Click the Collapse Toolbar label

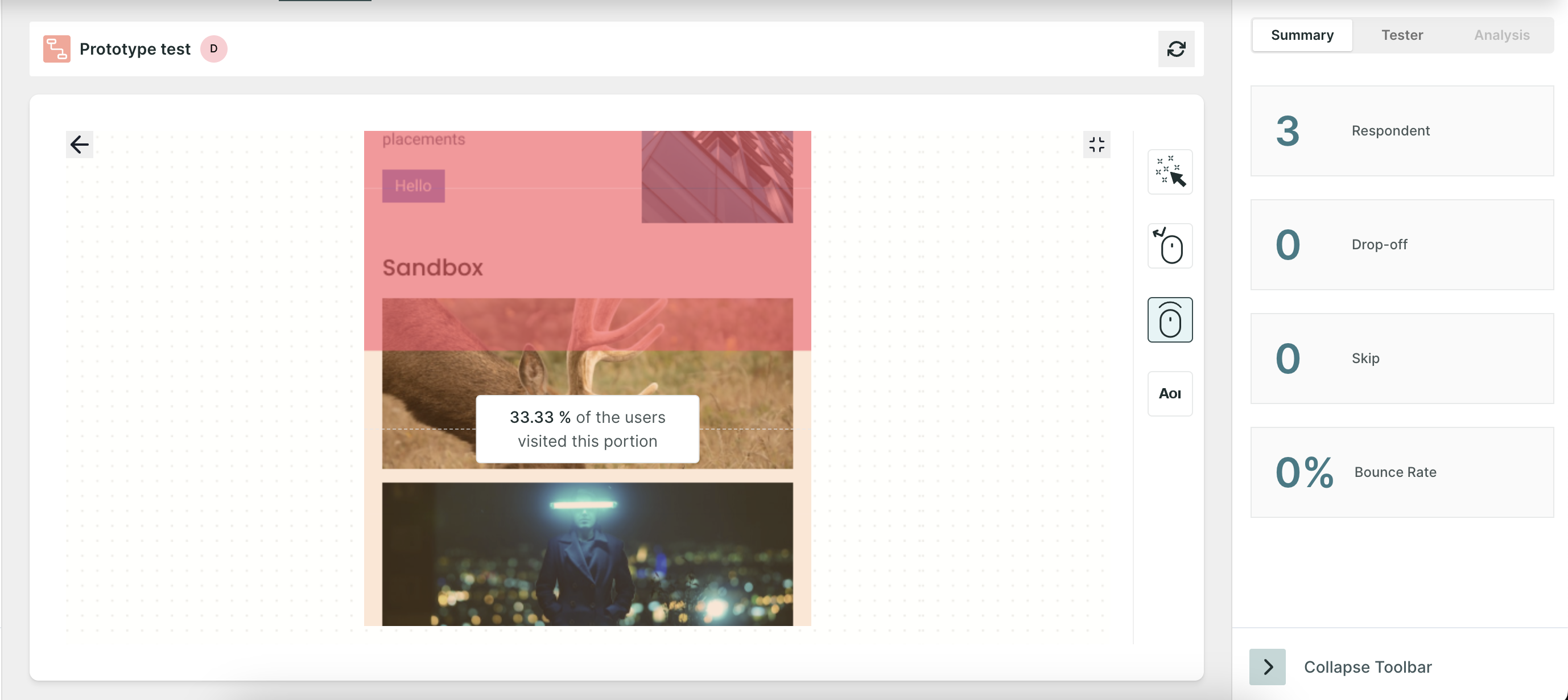pos(1368,667)
